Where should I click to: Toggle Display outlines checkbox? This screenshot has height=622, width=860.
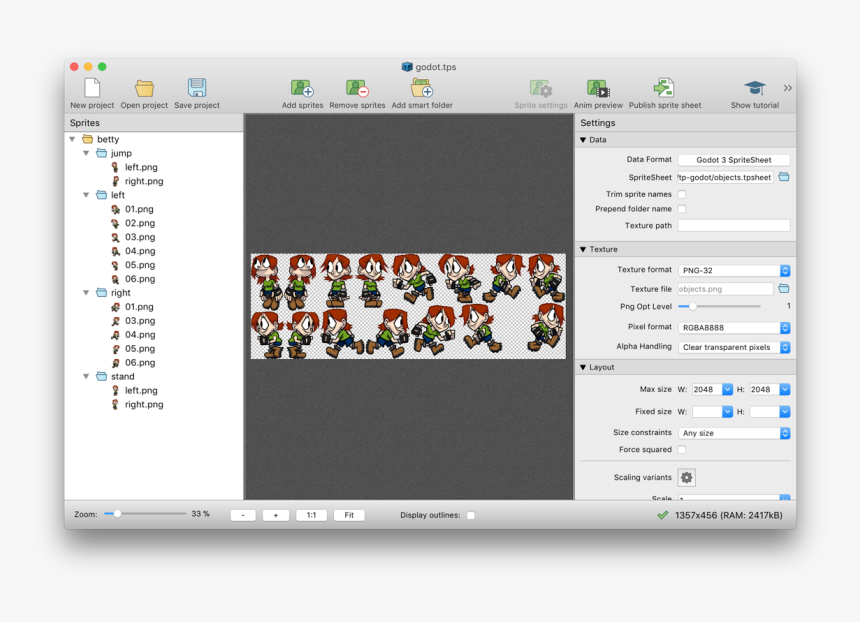pyautogui.click(x=471, y=515)
